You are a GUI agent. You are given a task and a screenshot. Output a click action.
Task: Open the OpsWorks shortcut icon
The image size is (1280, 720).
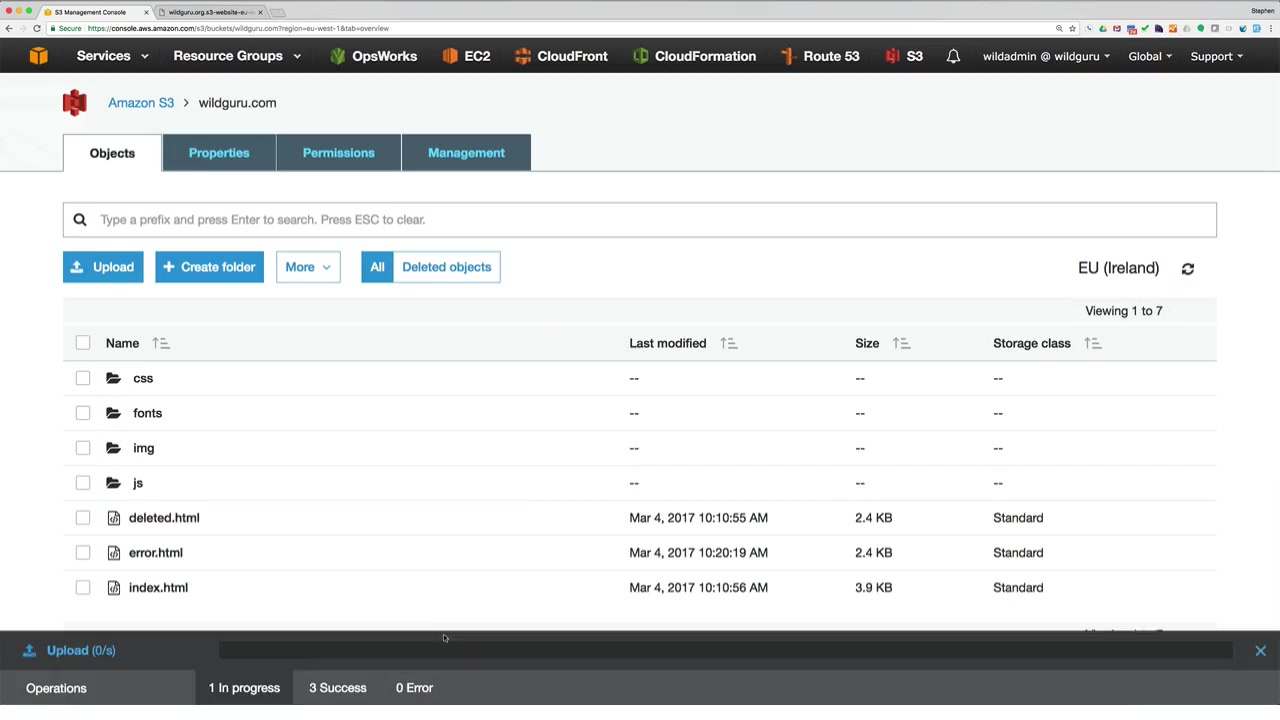coord(337,56)
